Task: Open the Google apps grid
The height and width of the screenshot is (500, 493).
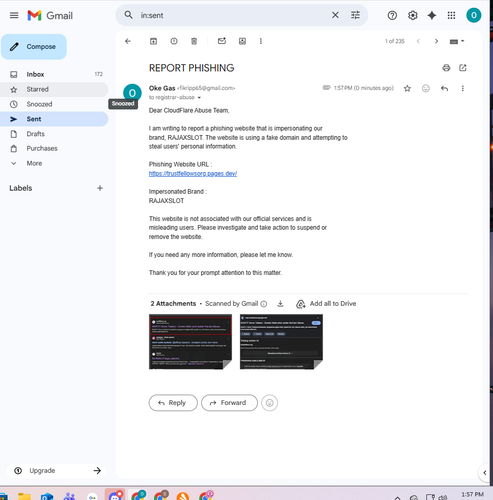Action: [451, 15]
